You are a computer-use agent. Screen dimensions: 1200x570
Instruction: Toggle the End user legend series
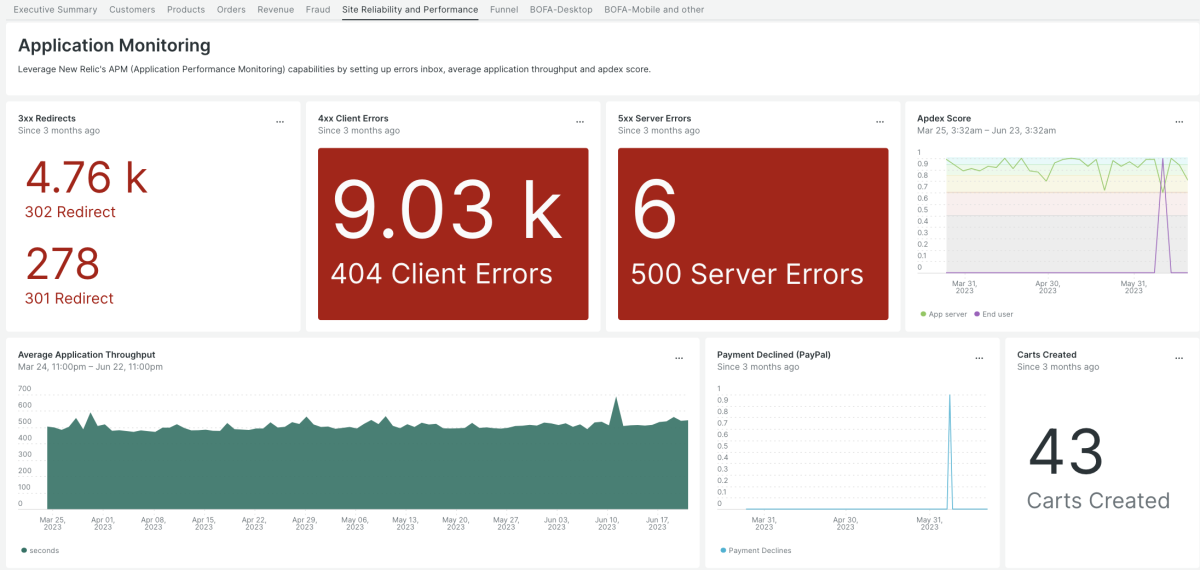992,314
